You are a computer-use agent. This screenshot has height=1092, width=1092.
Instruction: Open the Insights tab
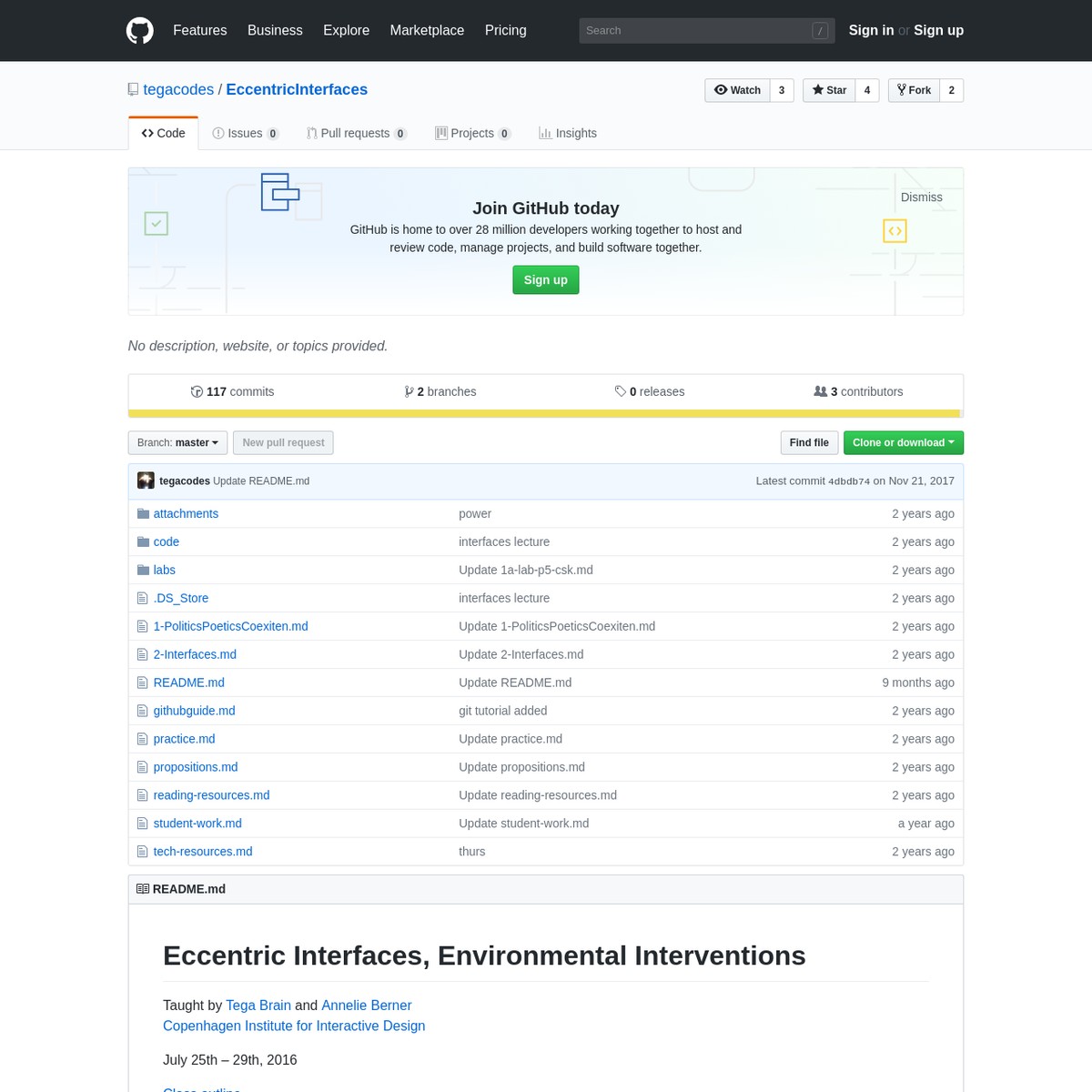tap(568, 133)
